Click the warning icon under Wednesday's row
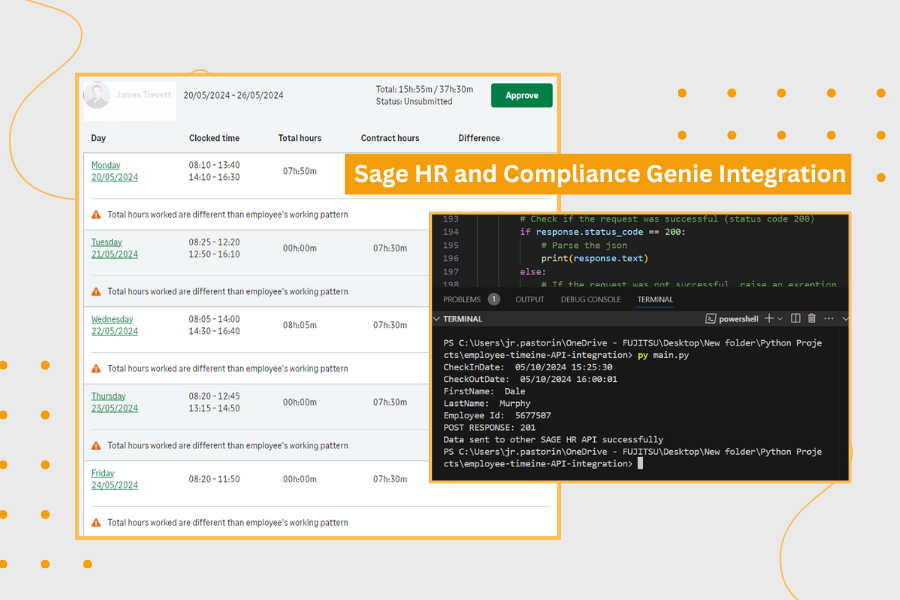 (96, 369)
